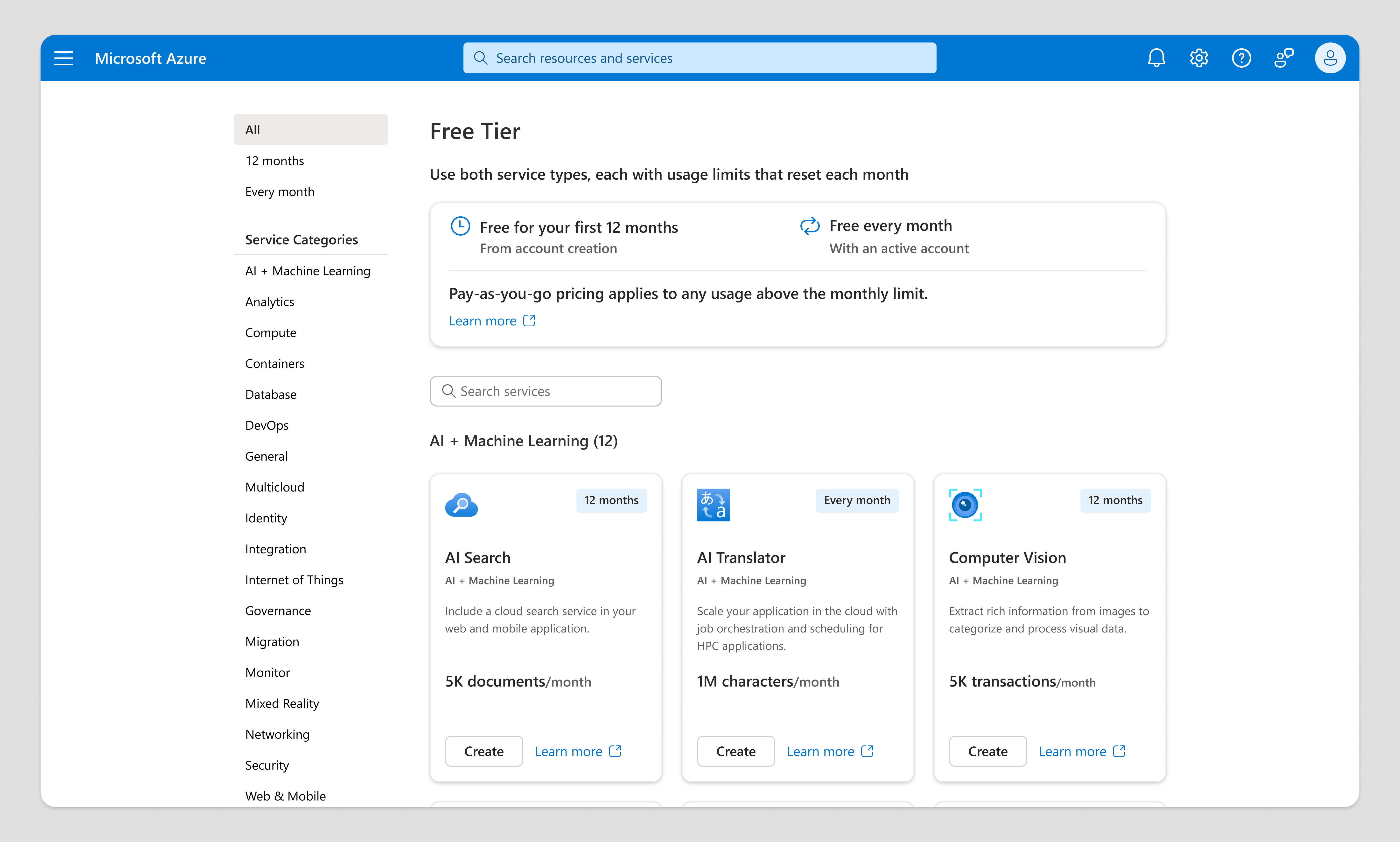1400x842 pixels.
Task: Click the 'Free Tier' page heading
Action: tap(475, 131)
